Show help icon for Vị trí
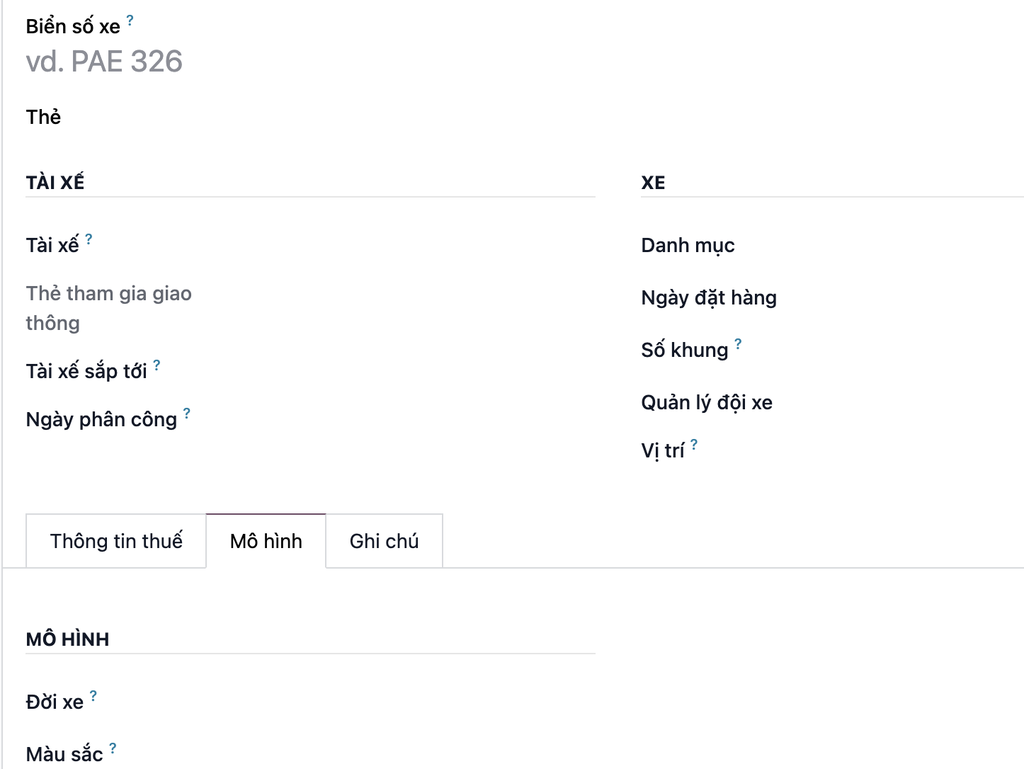 click(694, 444)
